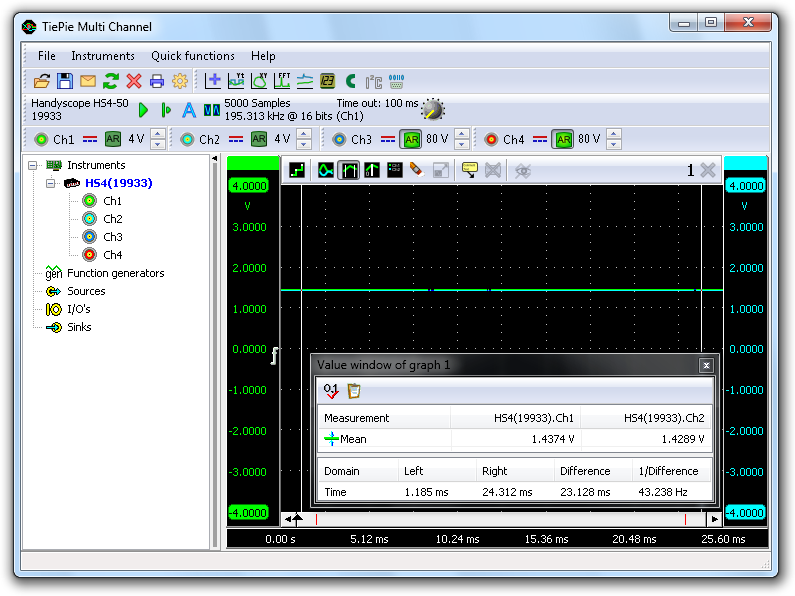Run auto setup with the blue A icon

point(189,109)
